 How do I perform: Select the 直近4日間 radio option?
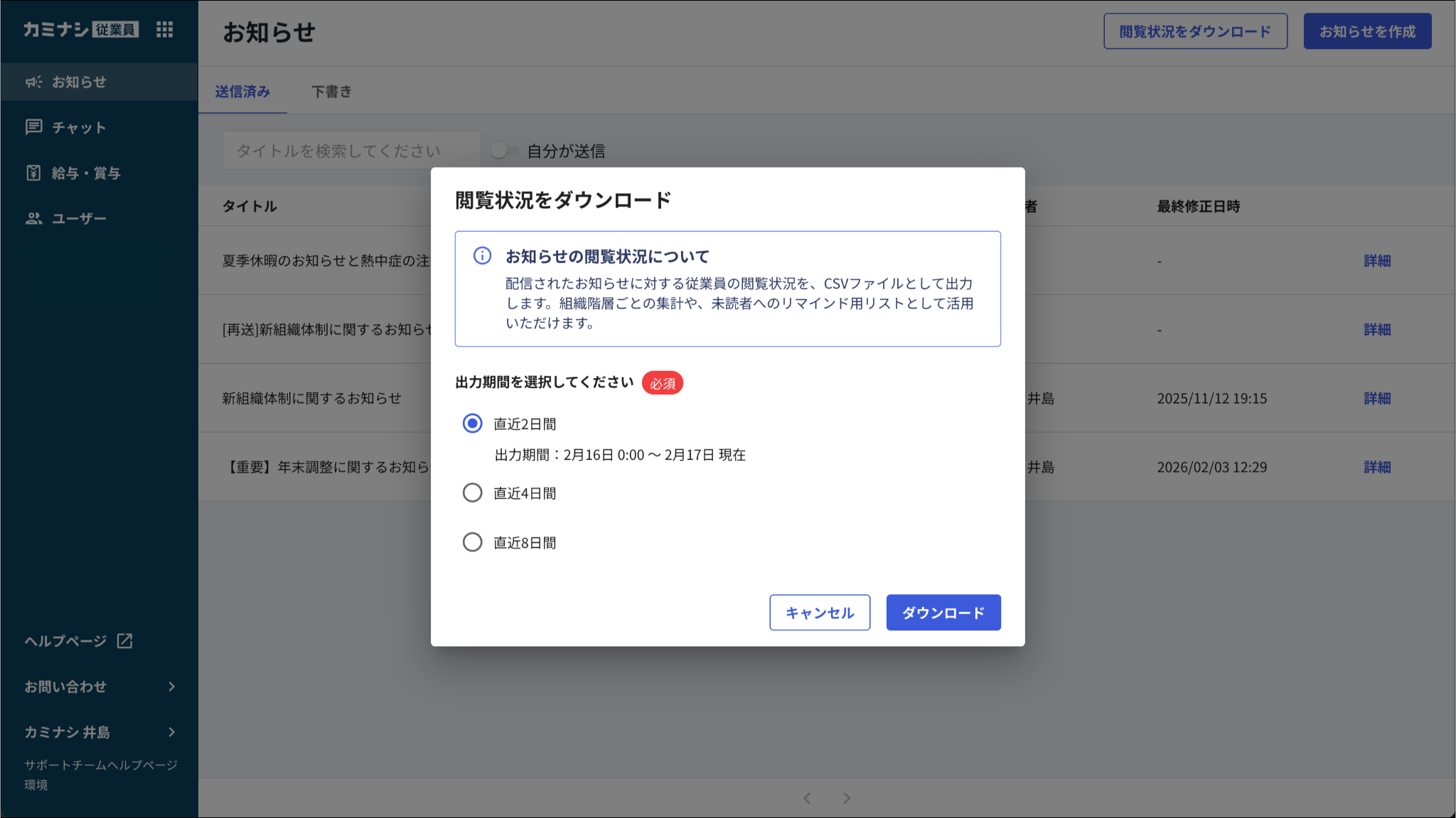click(472, 493)
